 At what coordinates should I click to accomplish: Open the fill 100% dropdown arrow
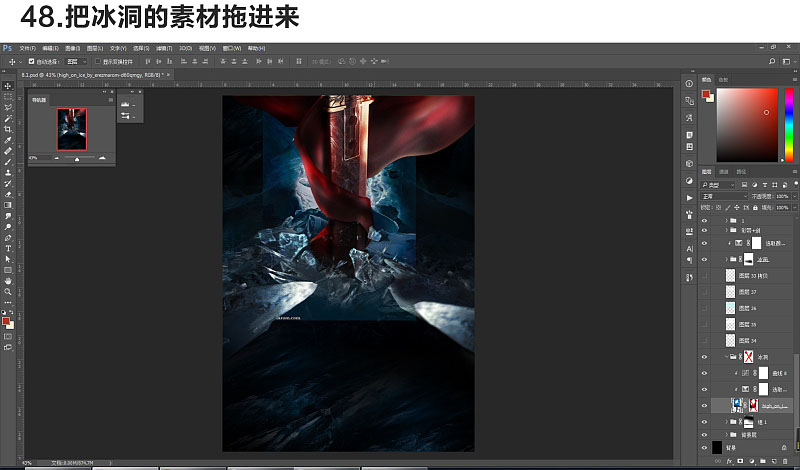(x=794, y=208)
